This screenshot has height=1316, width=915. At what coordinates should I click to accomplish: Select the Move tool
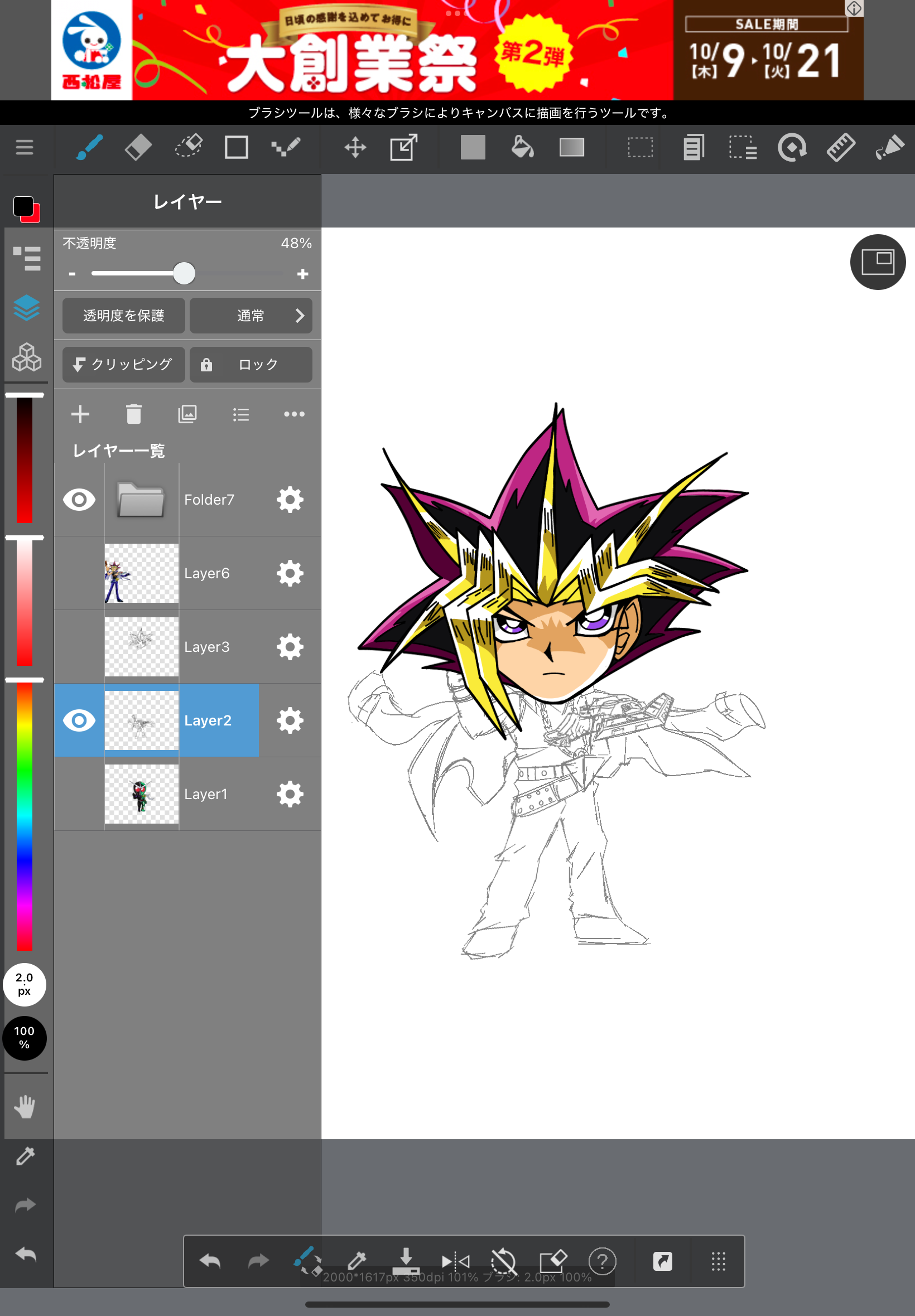tap(355, 148)
